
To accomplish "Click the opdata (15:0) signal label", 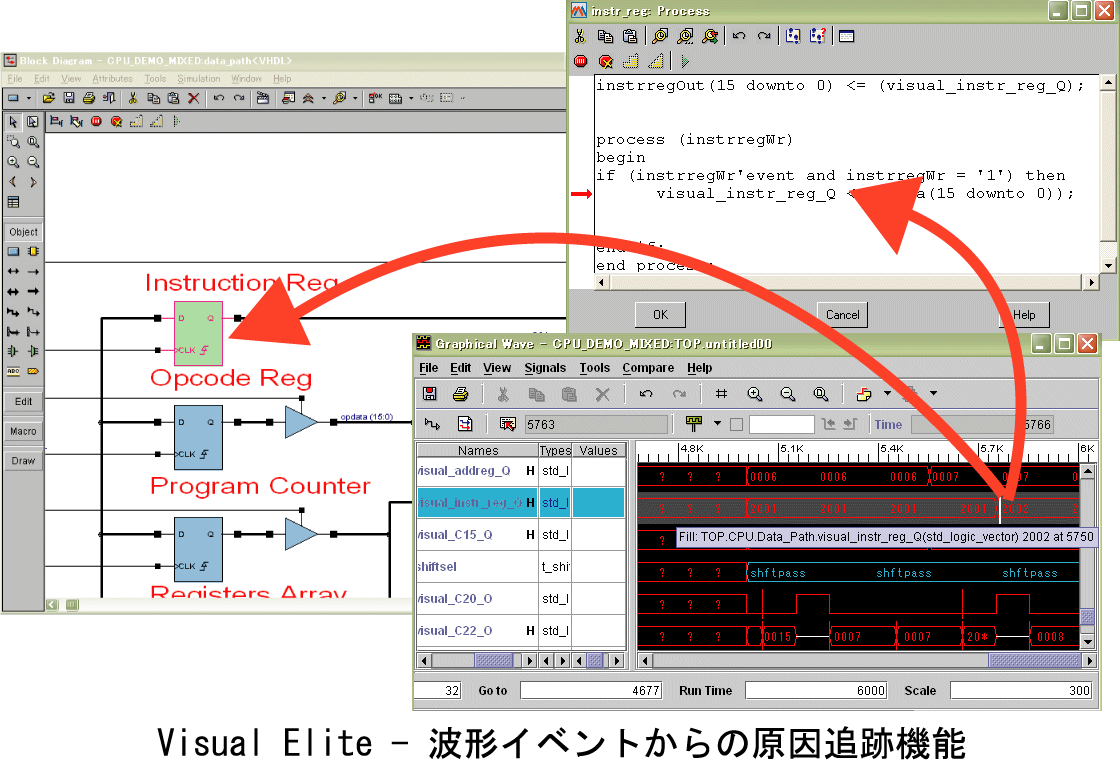I will [366, 417].
